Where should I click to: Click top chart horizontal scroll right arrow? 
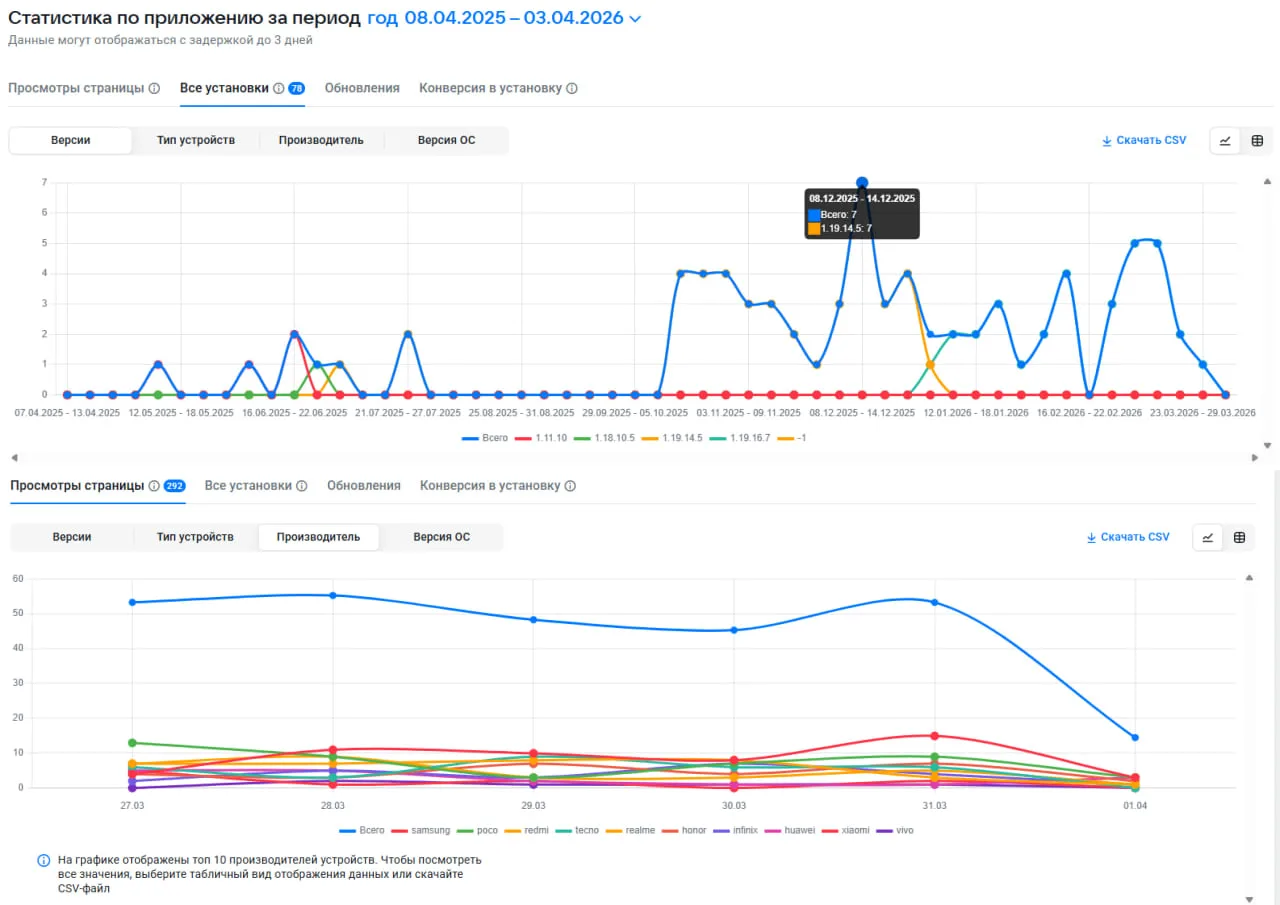(x=1256, y=458)
